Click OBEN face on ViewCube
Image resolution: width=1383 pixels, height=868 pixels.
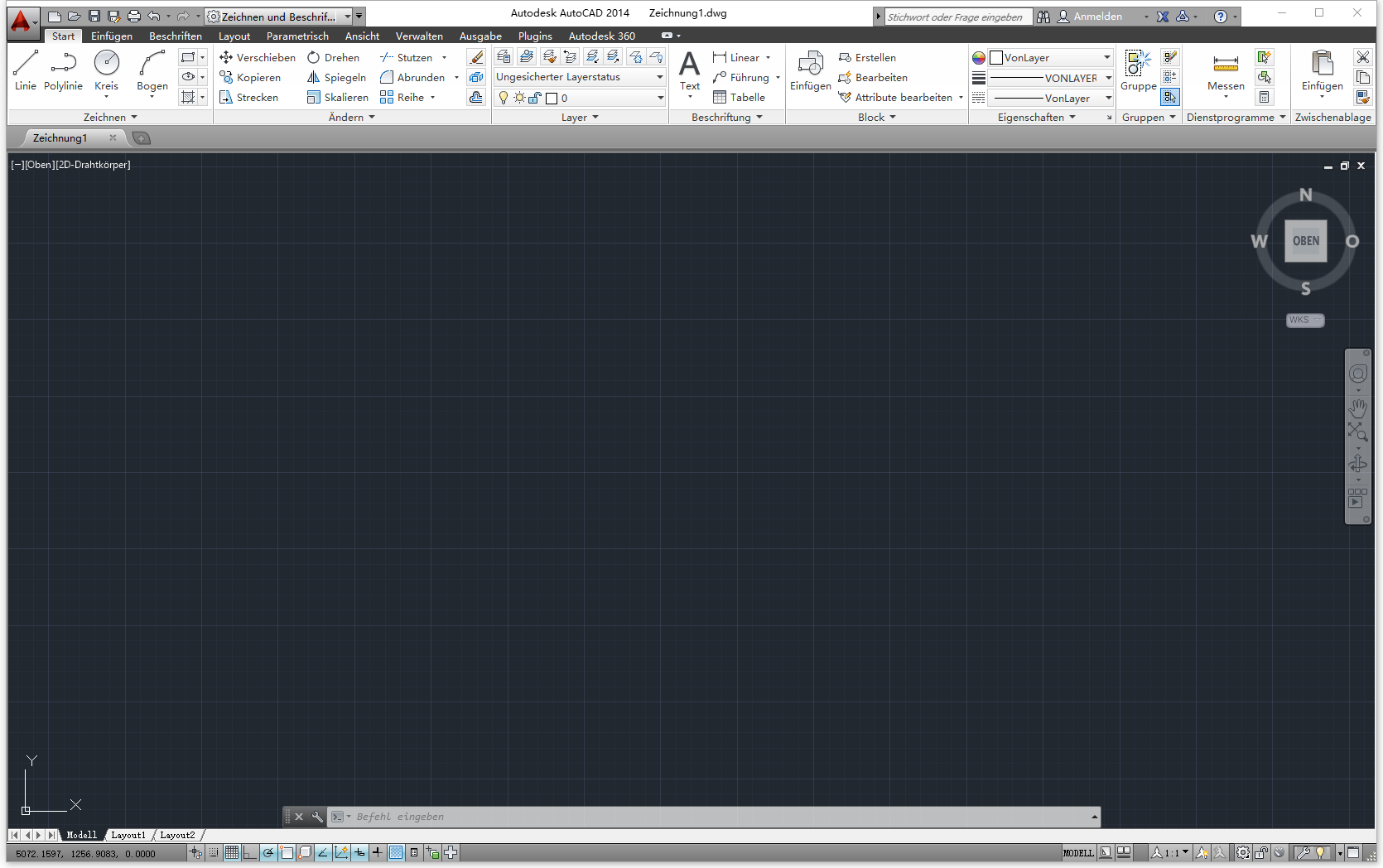click(x=1306, y=241)
